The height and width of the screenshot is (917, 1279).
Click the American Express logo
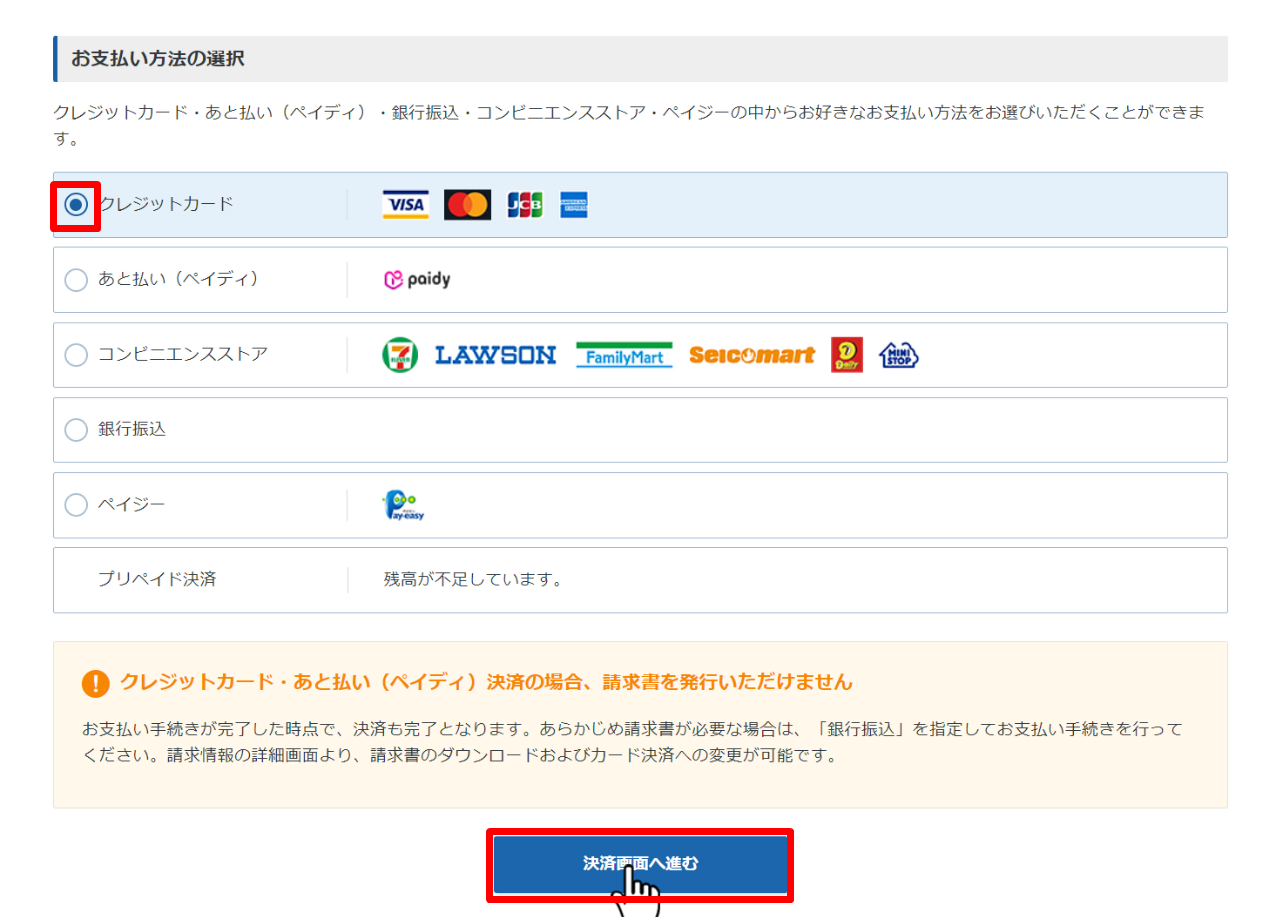573,204
